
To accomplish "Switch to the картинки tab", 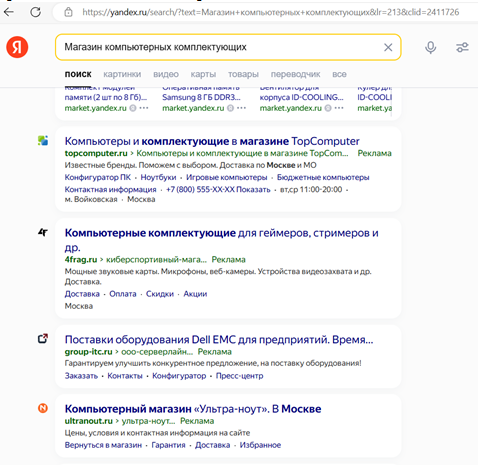I will [122, 74].
